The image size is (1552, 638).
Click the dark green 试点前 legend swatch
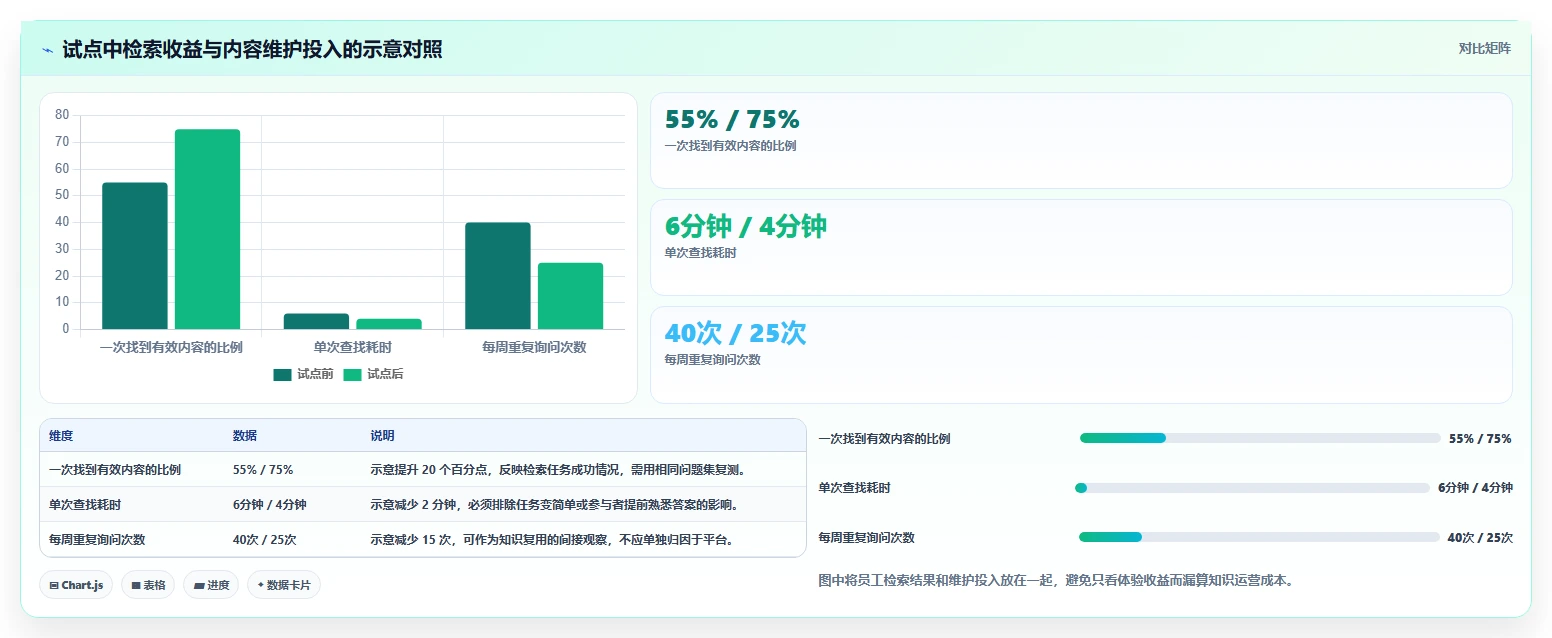282,375
